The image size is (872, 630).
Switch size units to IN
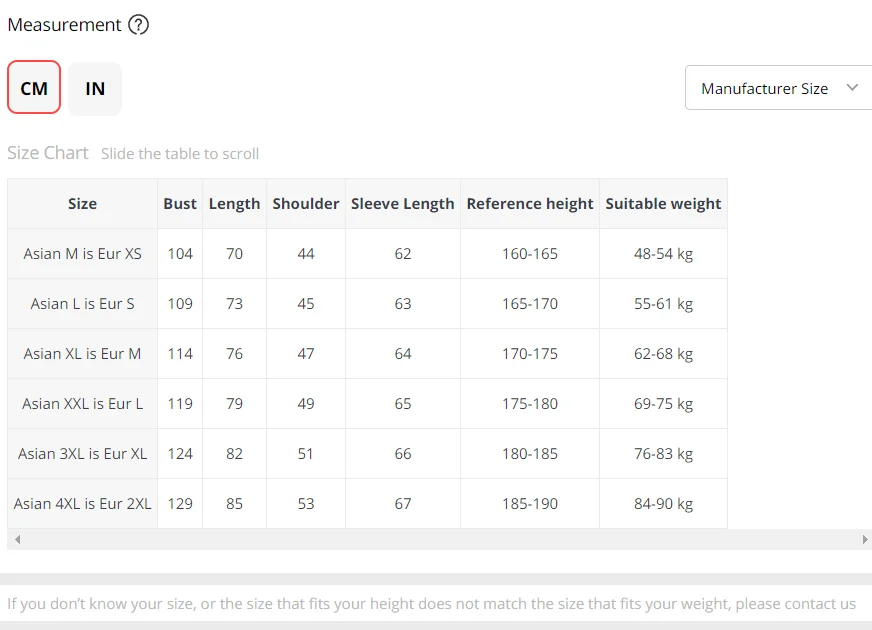point(95,87)
